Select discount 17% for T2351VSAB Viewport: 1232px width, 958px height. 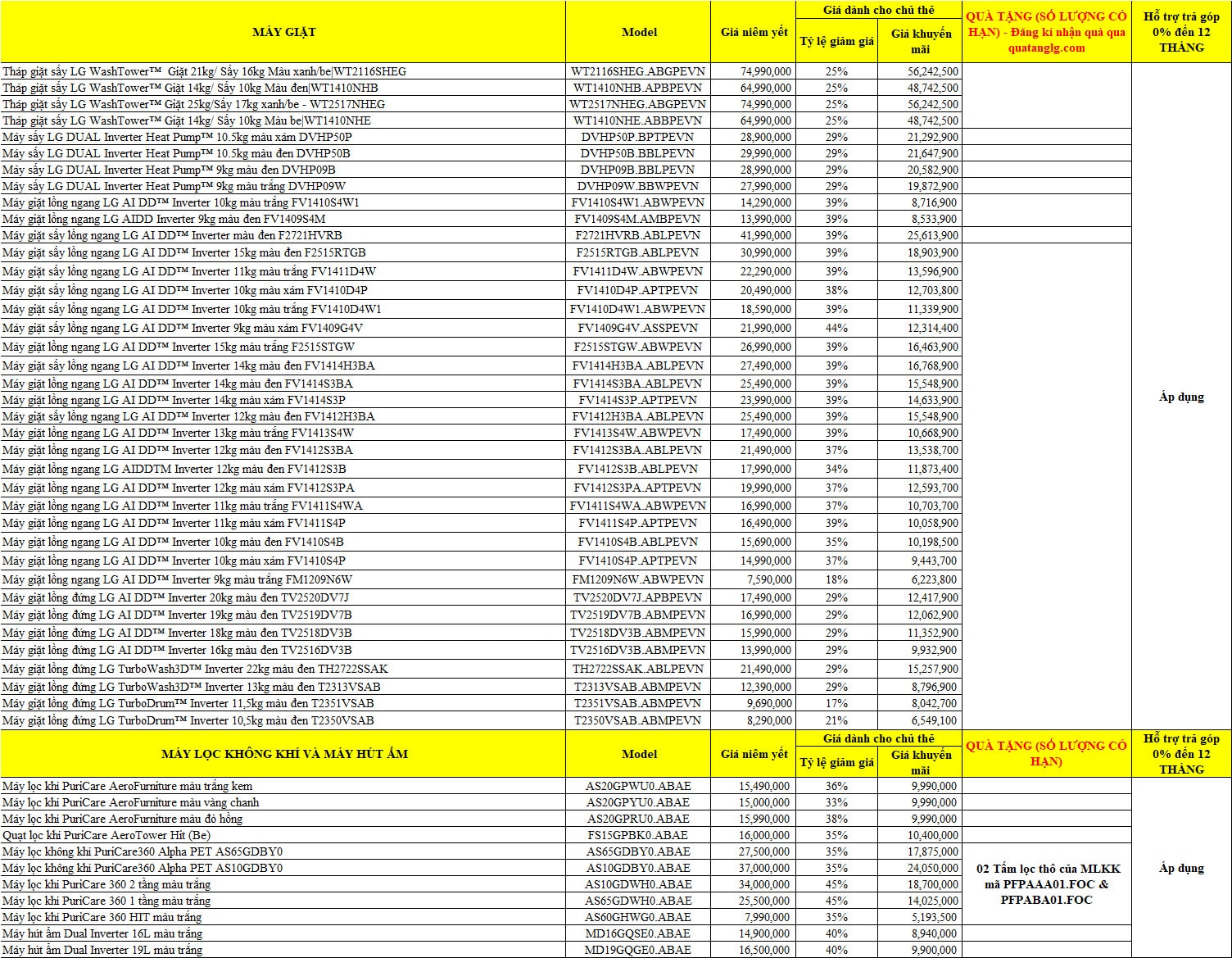[x=836, y=703]
